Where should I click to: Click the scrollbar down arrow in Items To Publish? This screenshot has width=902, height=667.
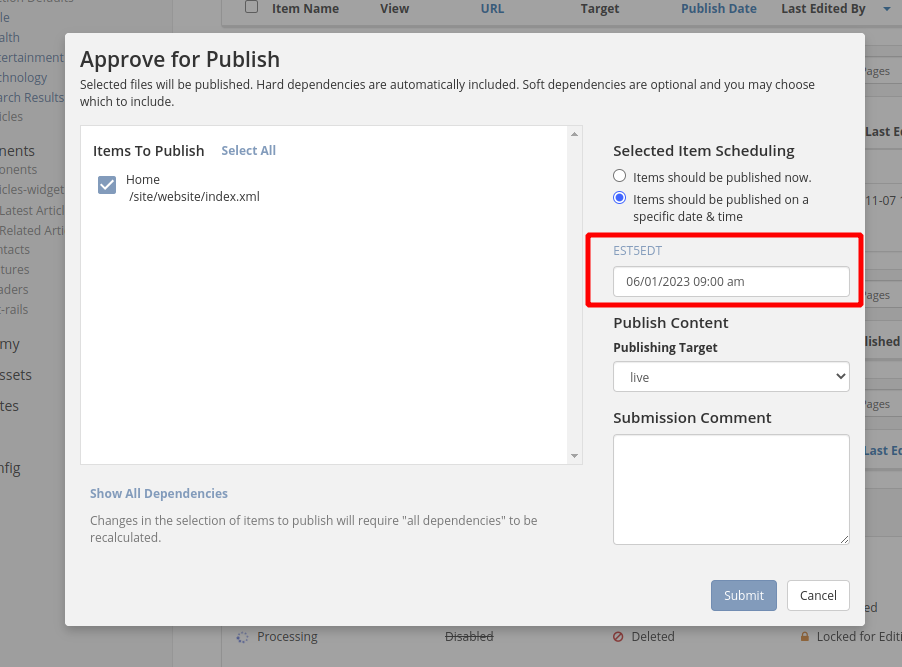[575, 456]
